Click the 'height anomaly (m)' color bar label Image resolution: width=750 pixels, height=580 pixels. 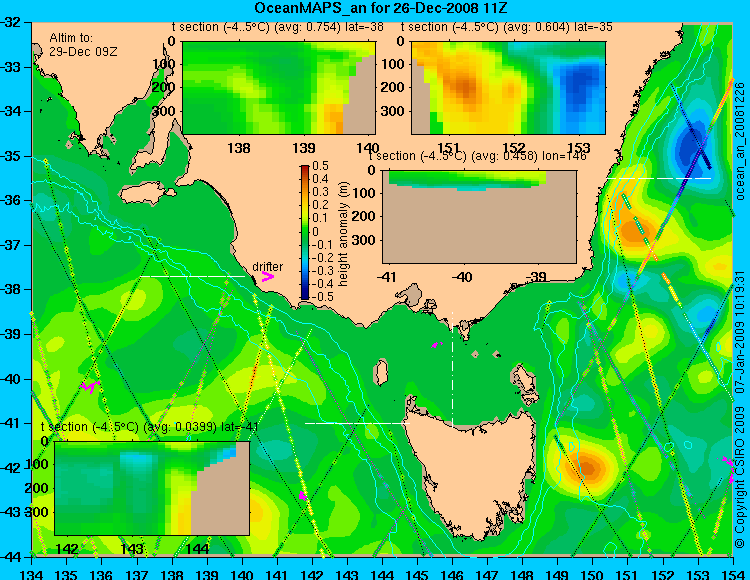click(x=343, y=234)
